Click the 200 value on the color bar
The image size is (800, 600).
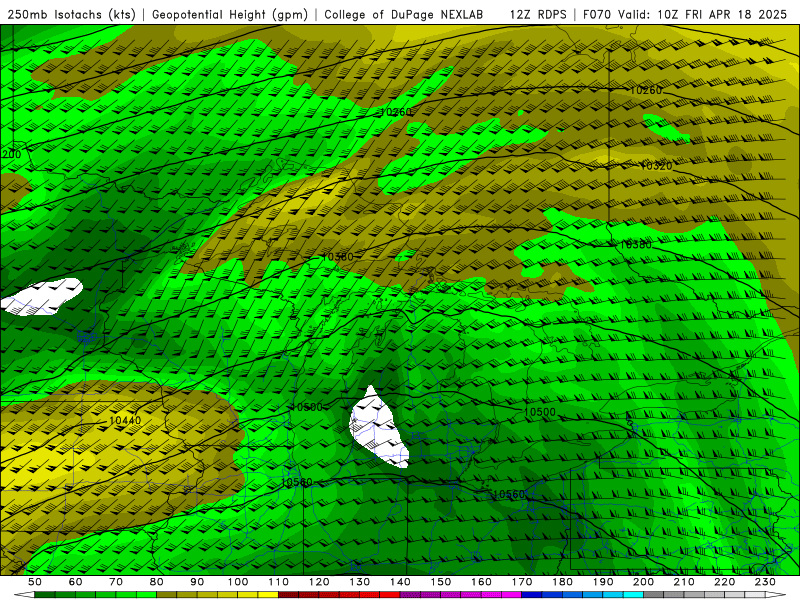click(643, 582)
